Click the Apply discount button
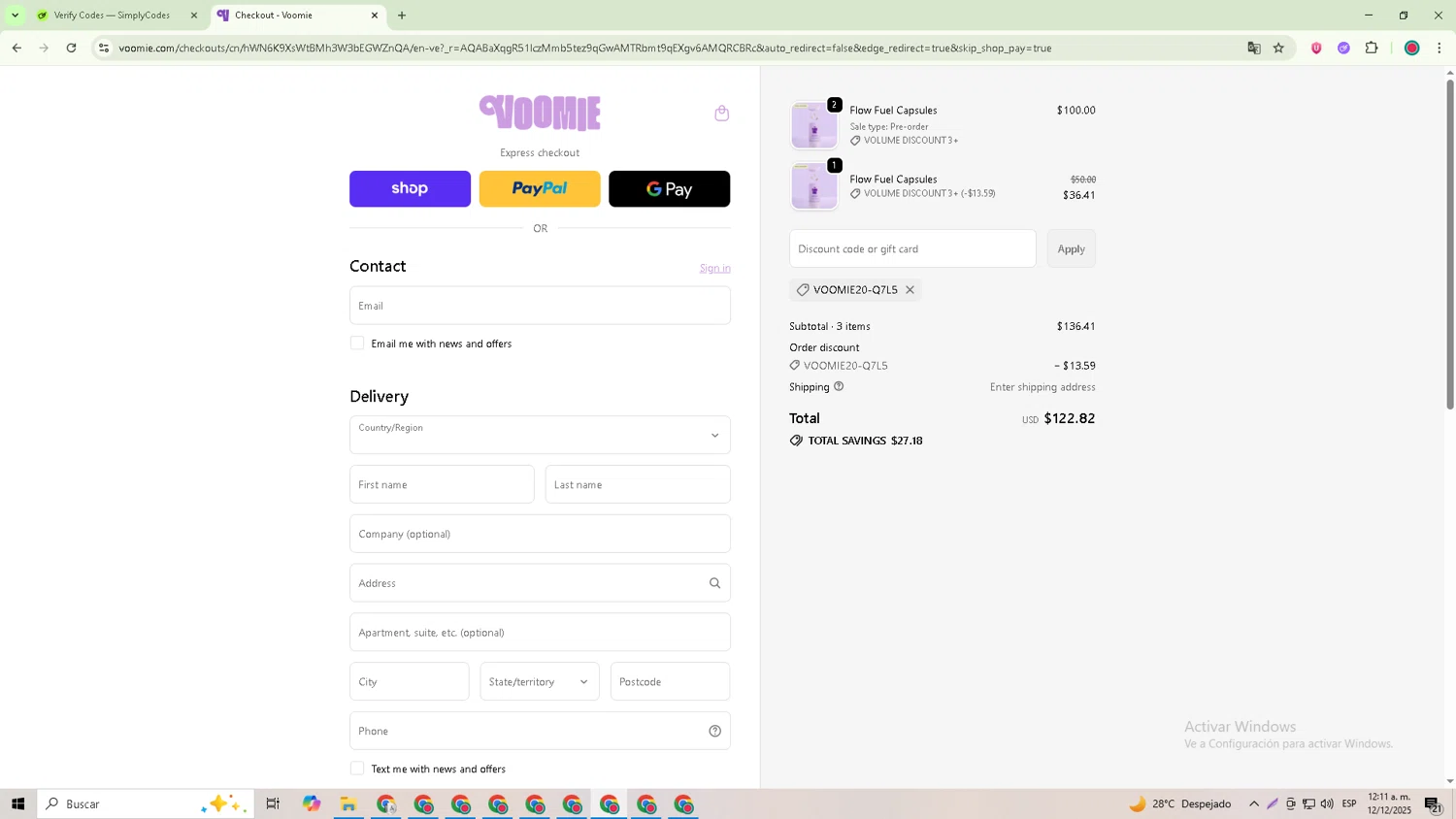 tap(1072, 249)
